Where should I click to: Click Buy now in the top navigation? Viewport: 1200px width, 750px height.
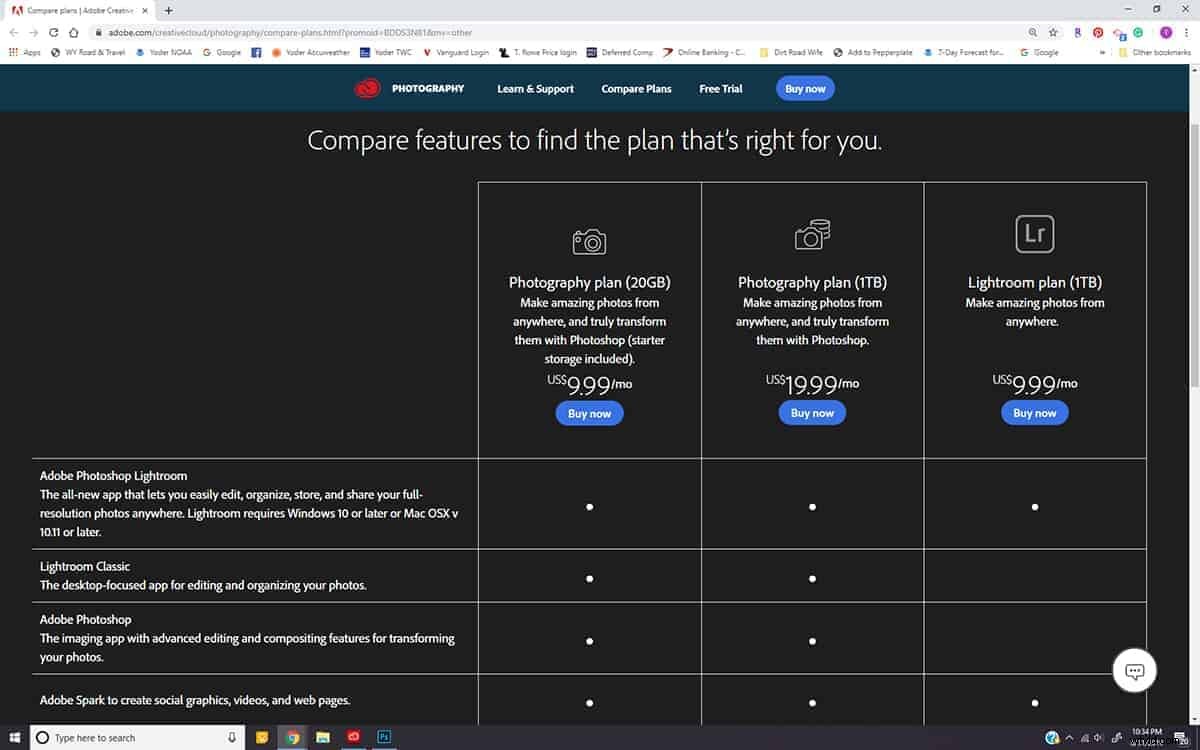tap(805, 89)
